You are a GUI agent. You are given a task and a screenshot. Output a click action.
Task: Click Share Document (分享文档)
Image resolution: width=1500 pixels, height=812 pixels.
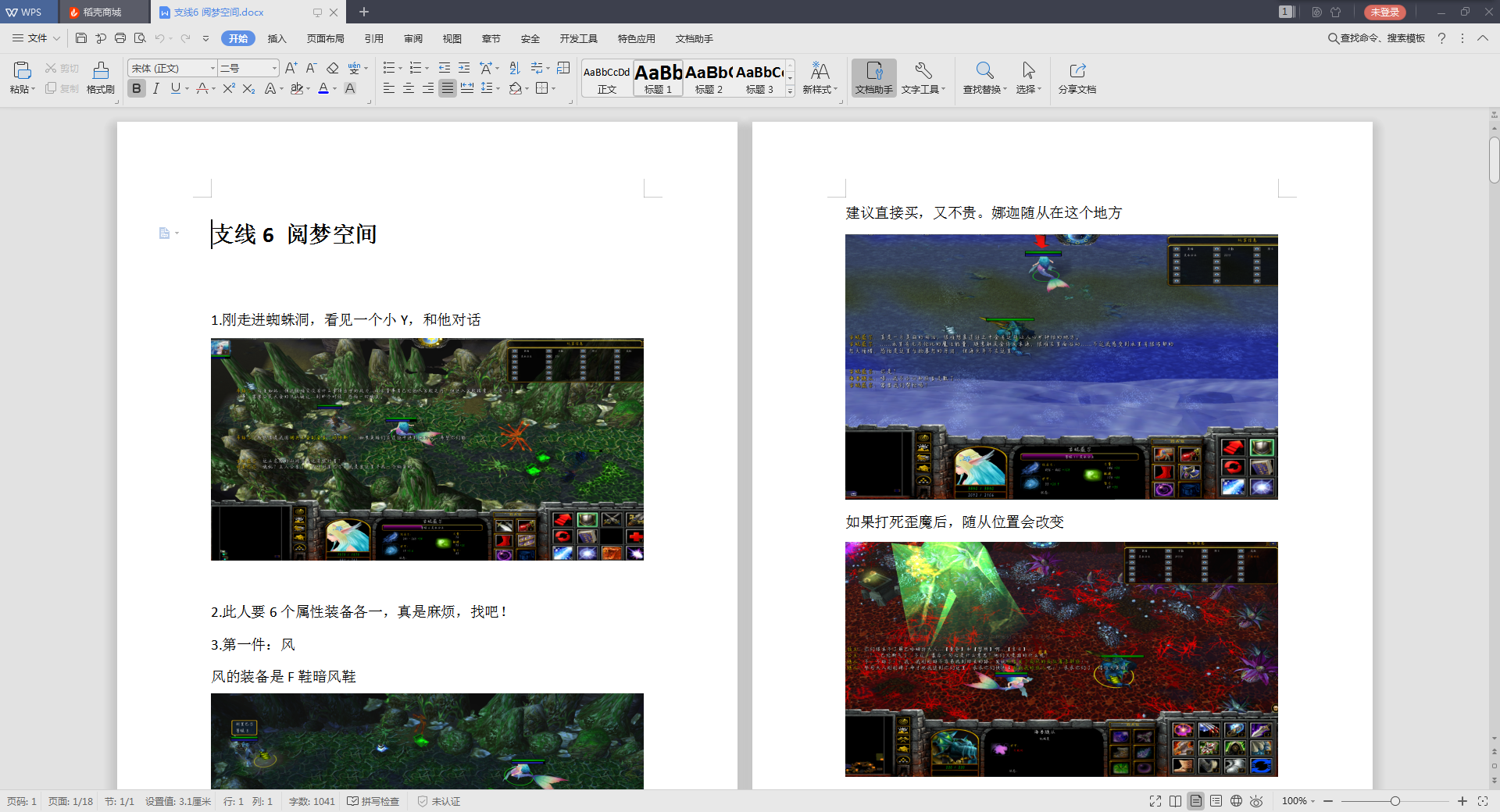(1077, 79)
